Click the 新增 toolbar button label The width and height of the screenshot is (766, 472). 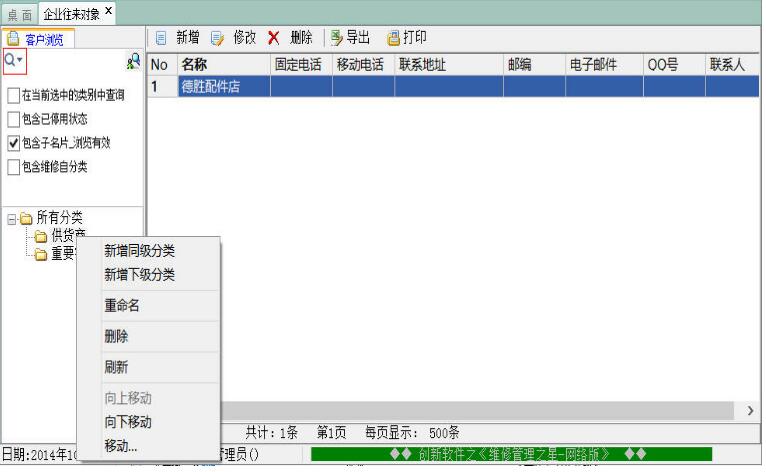(x=188, y=38)
